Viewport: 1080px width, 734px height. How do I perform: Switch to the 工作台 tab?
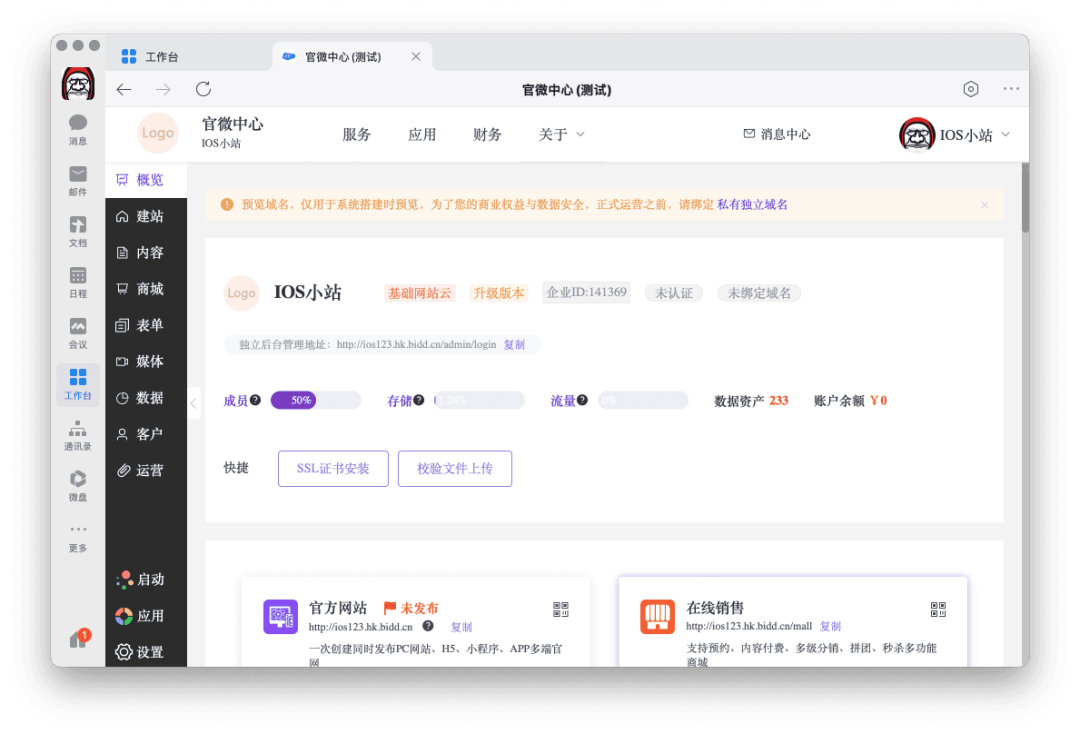point(149,56)
